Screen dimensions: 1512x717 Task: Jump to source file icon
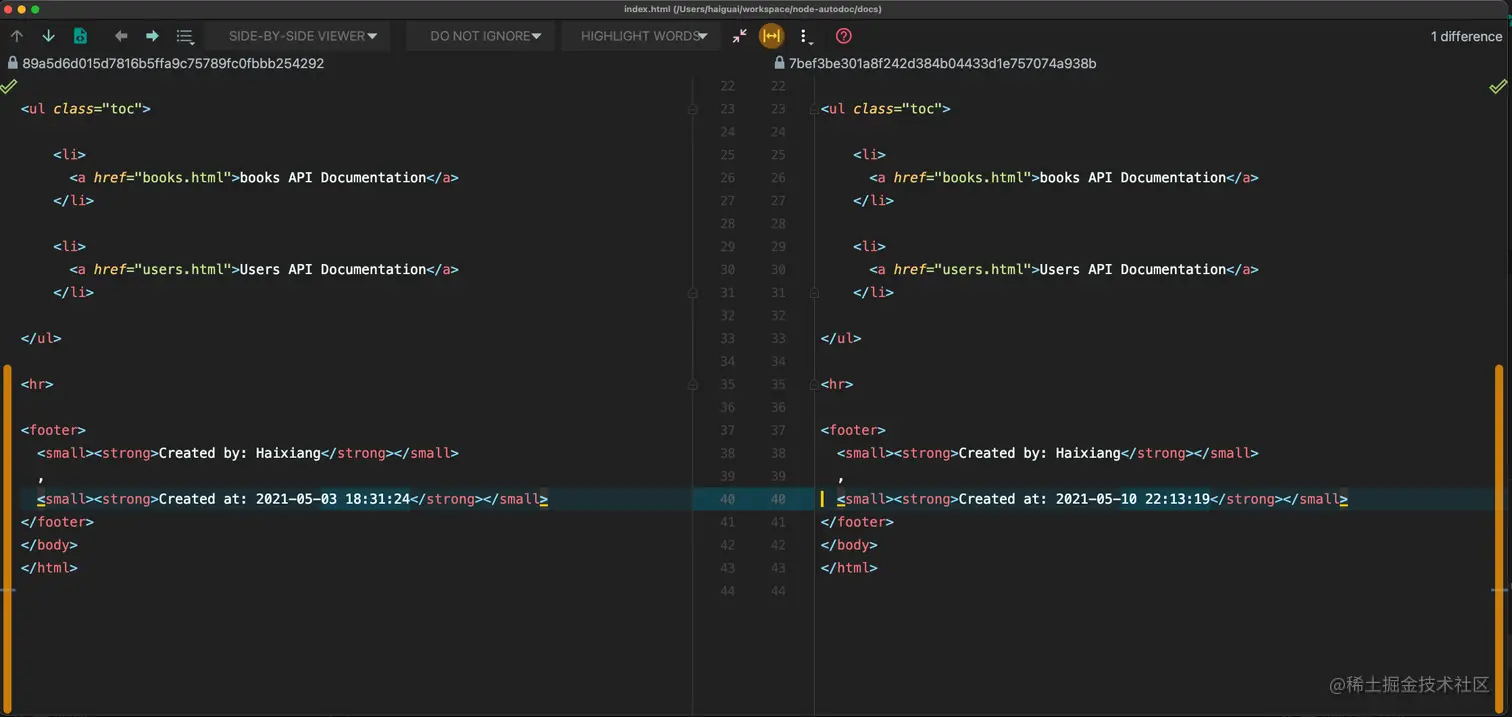click(x=80, y=36)
